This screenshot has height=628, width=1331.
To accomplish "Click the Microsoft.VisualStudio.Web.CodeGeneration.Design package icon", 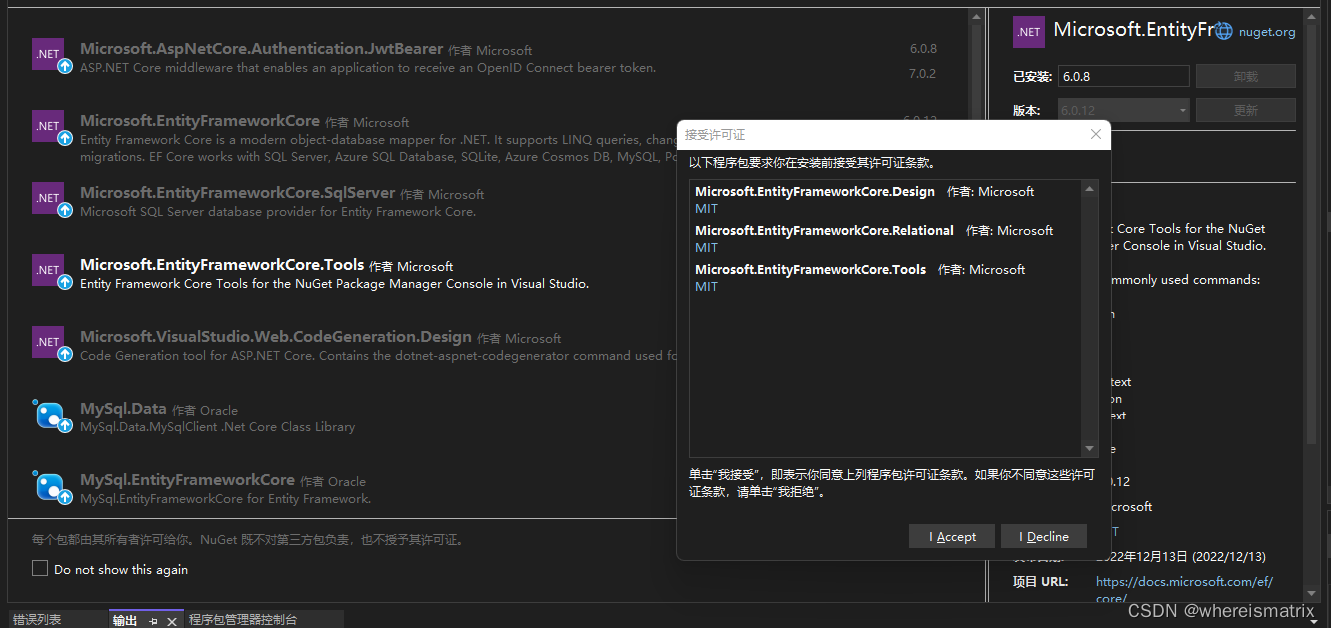I will click(50, 343).
